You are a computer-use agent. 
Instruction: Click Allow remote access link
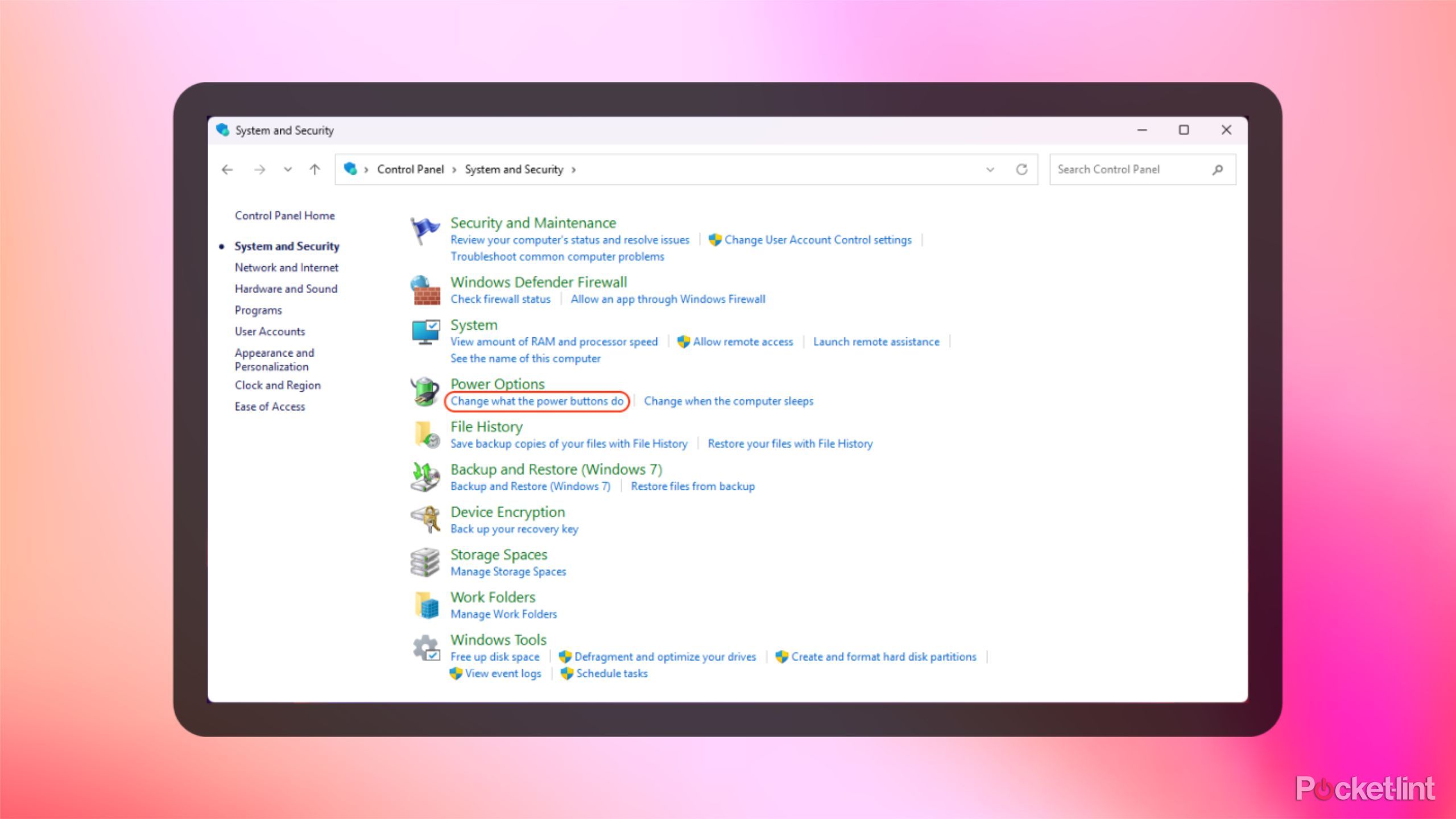click(x=742, y=342)
